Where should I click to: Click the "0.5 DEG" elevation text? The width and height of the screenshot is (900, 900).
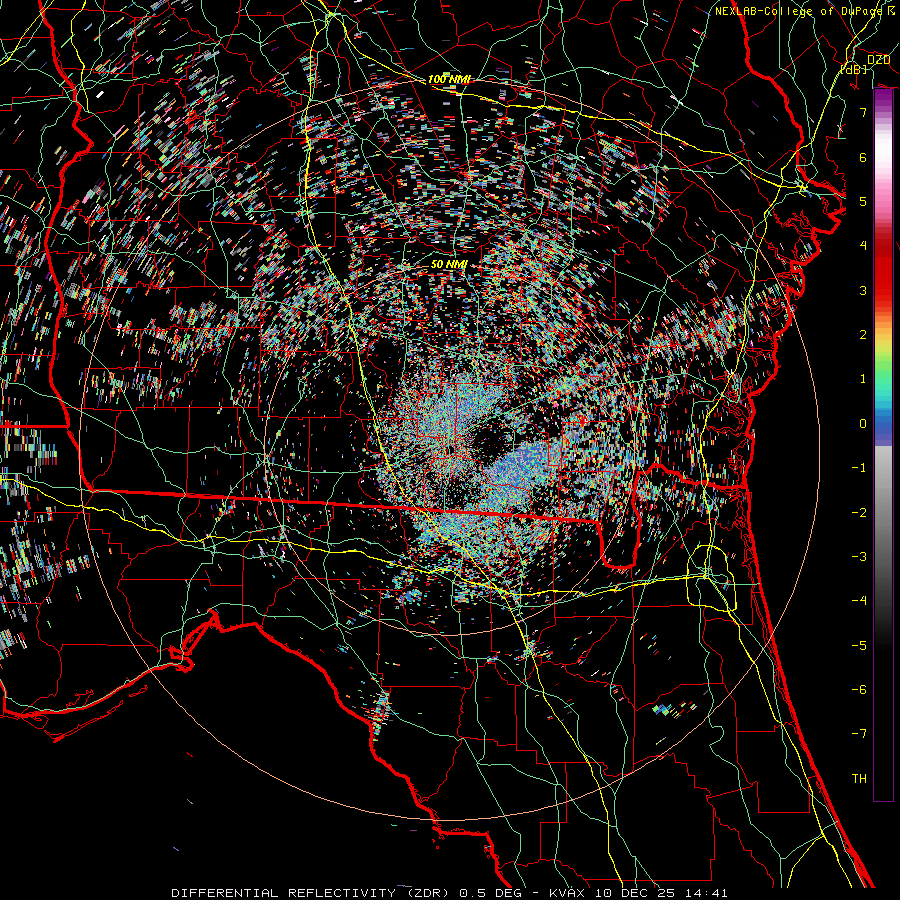coord(491,893)
